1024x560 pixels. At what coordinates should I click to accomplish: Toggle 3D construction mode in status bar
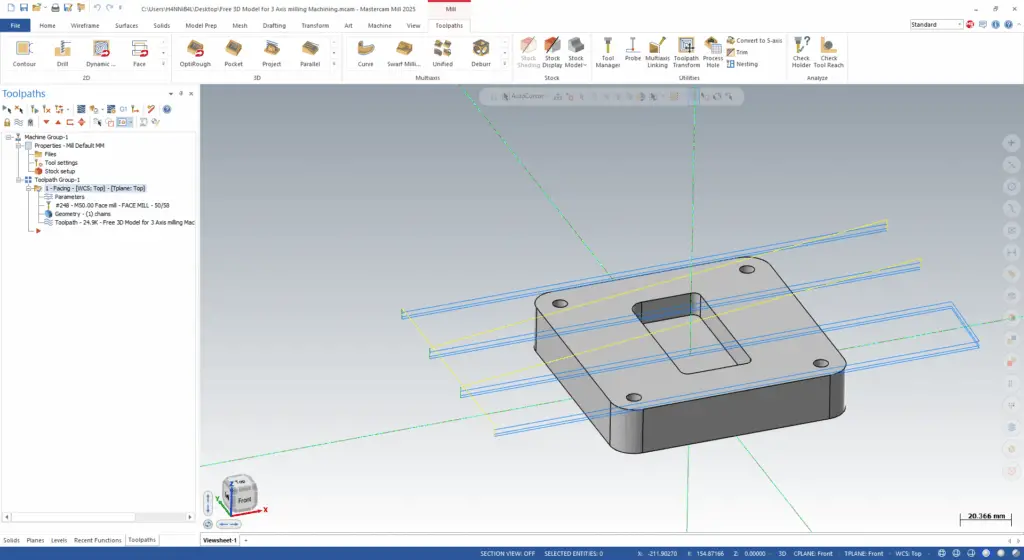click(782, 553)
